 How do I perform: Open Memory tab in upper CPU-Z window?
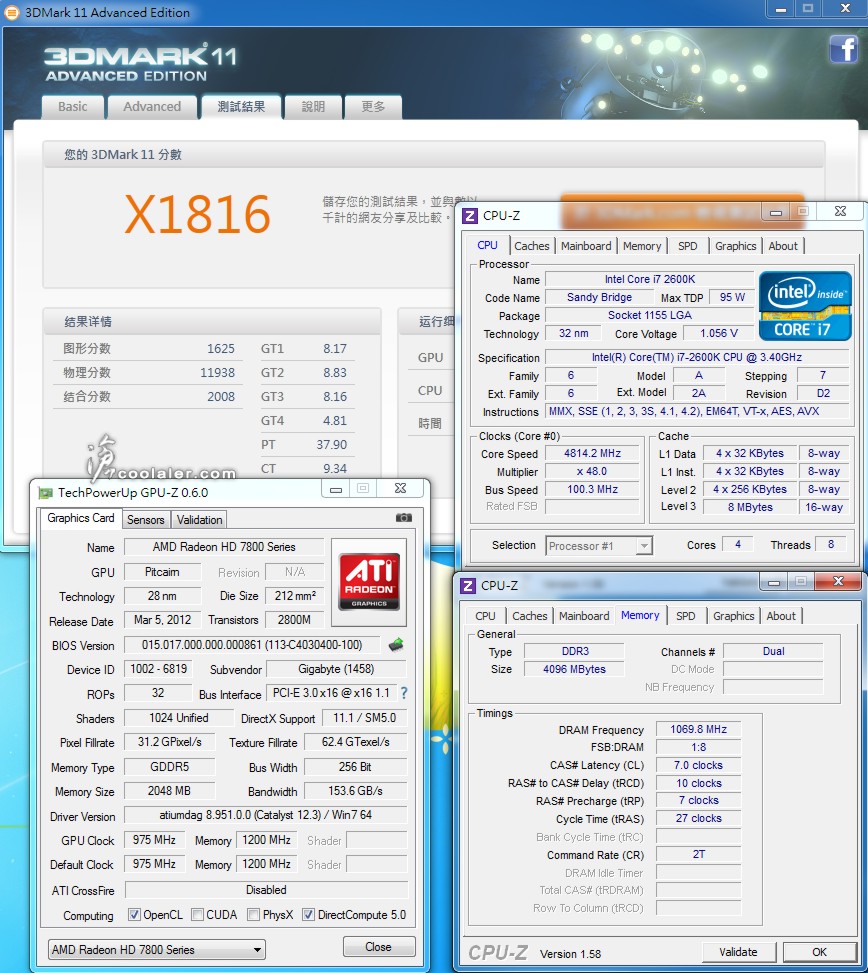tap(642, 246)
